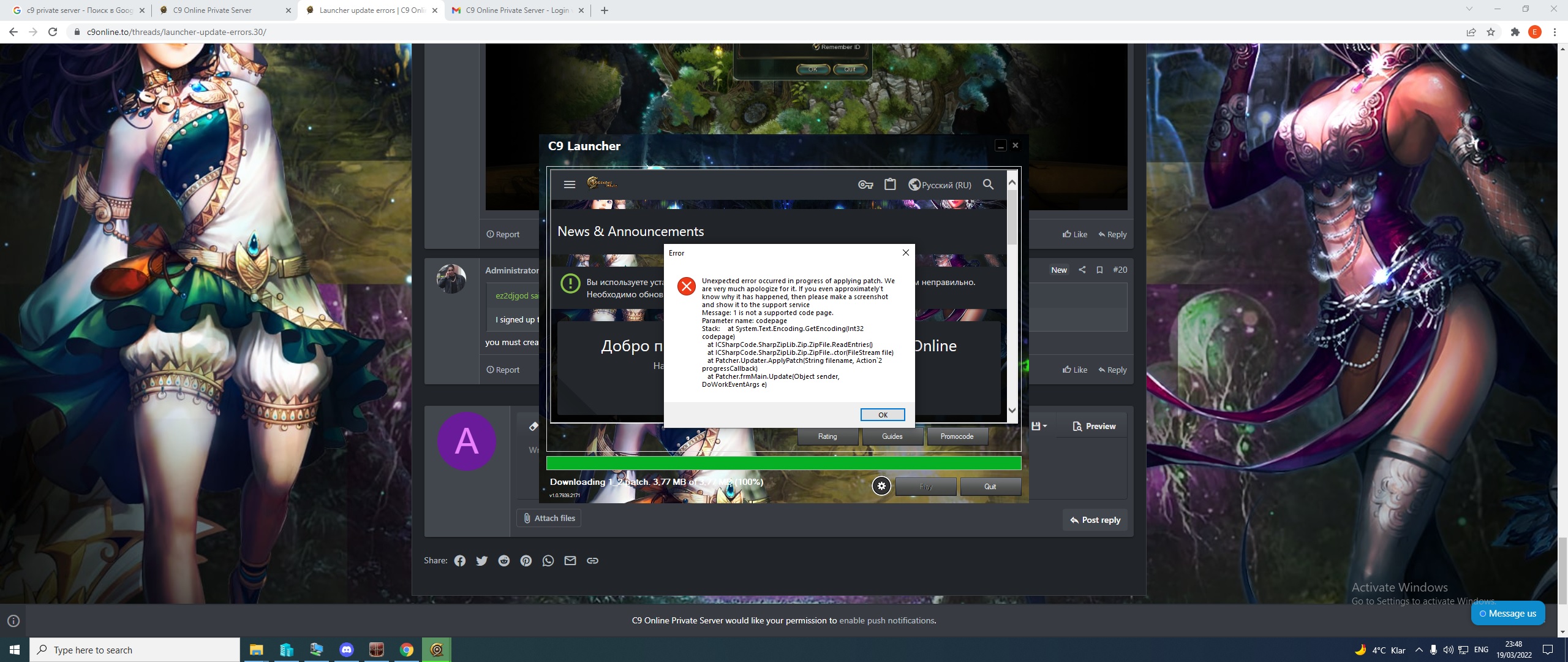Viewport: 1568px width, 662px height.
Task: Open File Explorer from the taskbar
Action: (256, 650)
